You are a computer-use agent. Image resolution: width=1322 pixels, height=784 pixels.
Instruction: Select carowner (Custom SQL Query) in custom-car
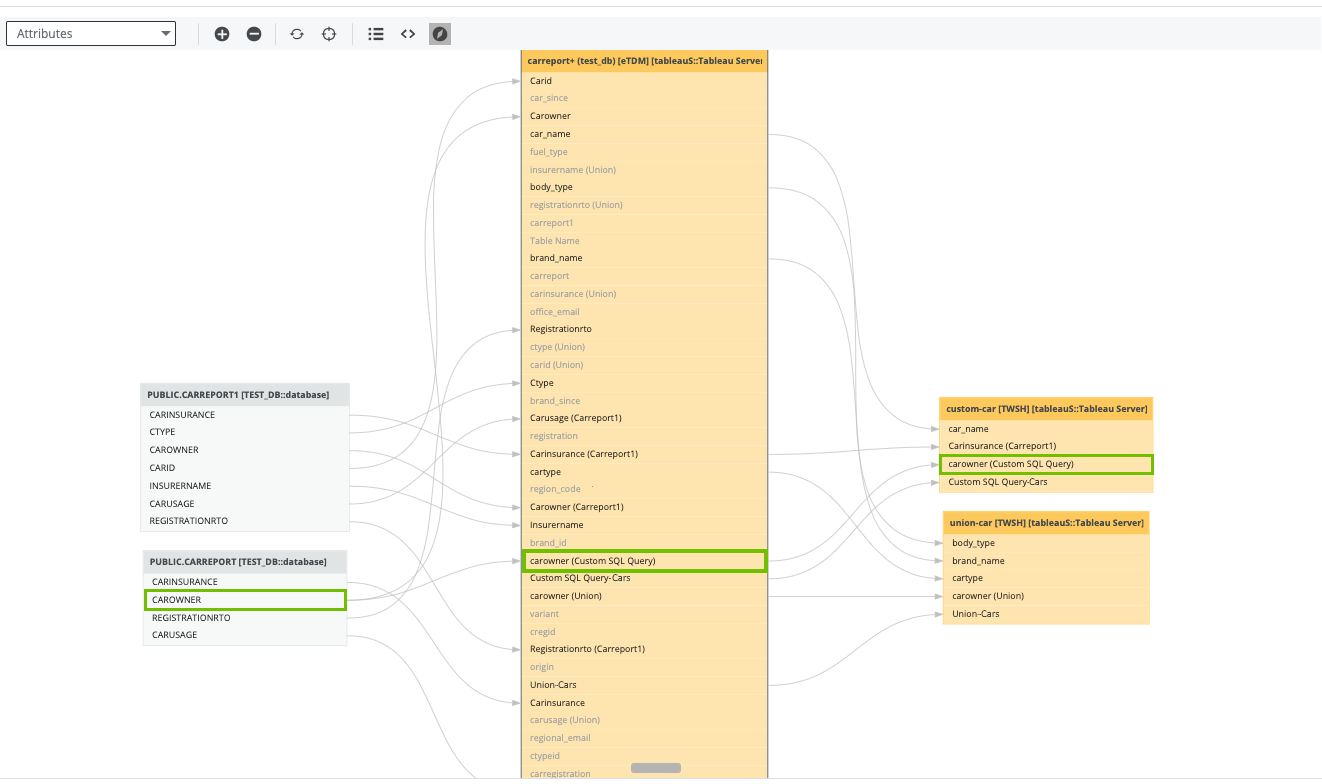click(x=1046, y=464)
